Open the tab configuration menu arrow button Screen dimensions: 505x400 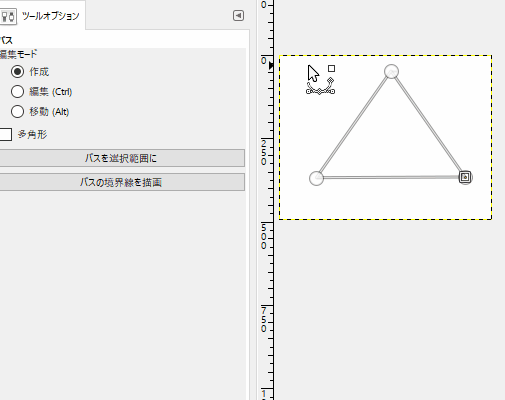[238, 16]
